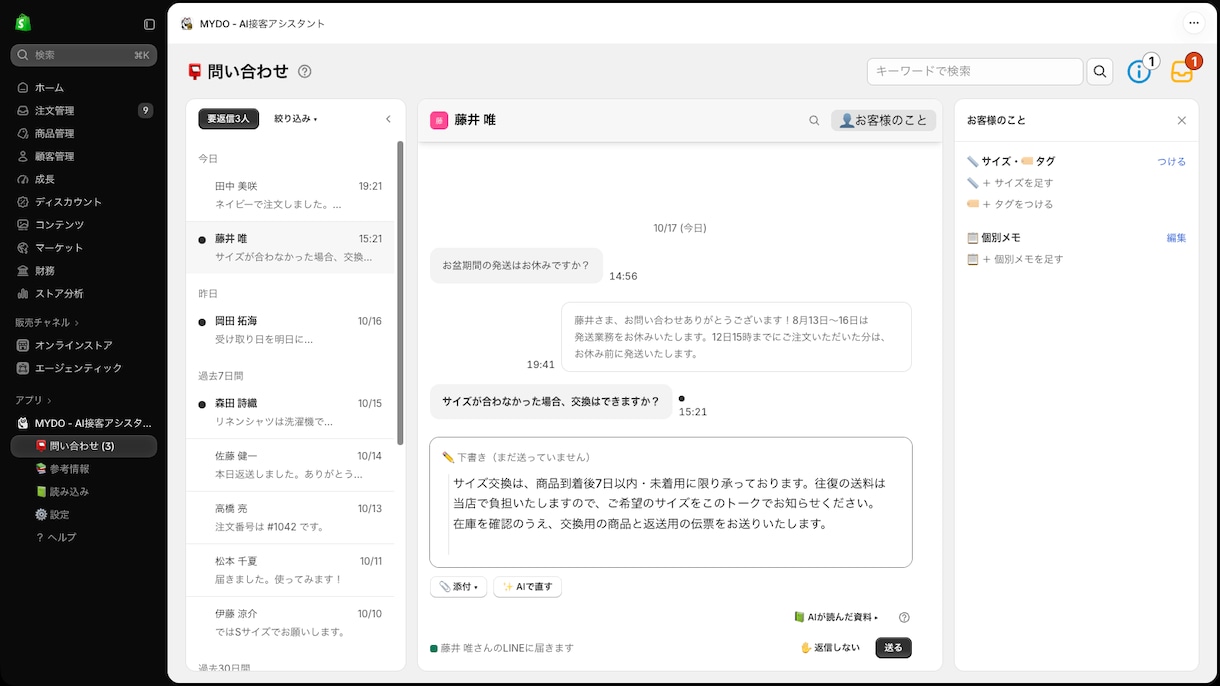Viewport: 1220px width, 686px height.
Task: Select 問い合わせ (3) in app menu
Action: click(83, 446)
